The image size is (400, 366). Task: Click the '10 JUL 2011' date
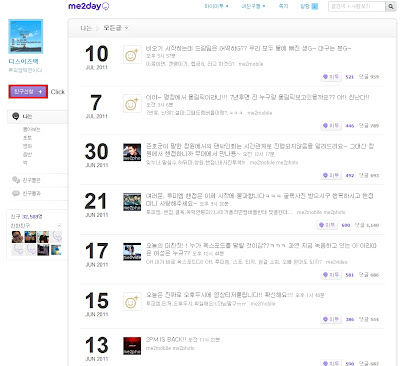[x=97, y=57]
